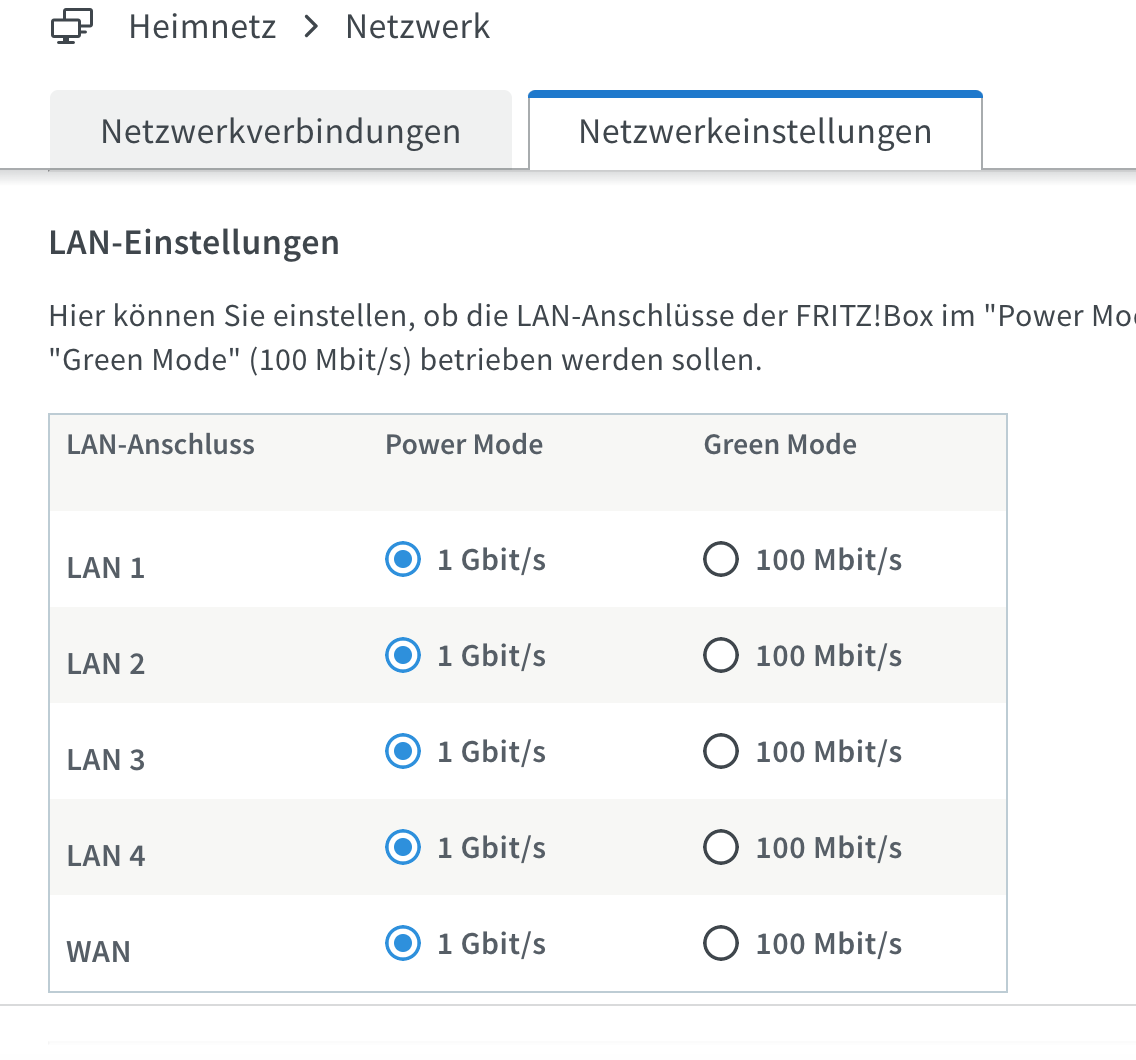The image size is (1136, 1060).
Task: Click the Heimnetz network computers icon
Action: (71, 26)
